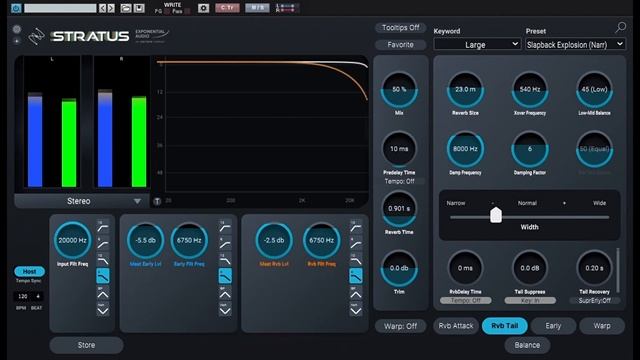Click the preset search magnifier icon

coord(620,27)
